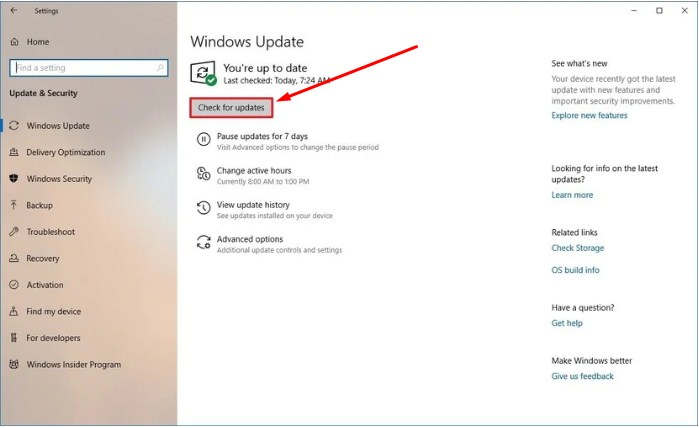Click the Find my device icon
Viewport: 699px width, 428px height.
pos(14,311)
